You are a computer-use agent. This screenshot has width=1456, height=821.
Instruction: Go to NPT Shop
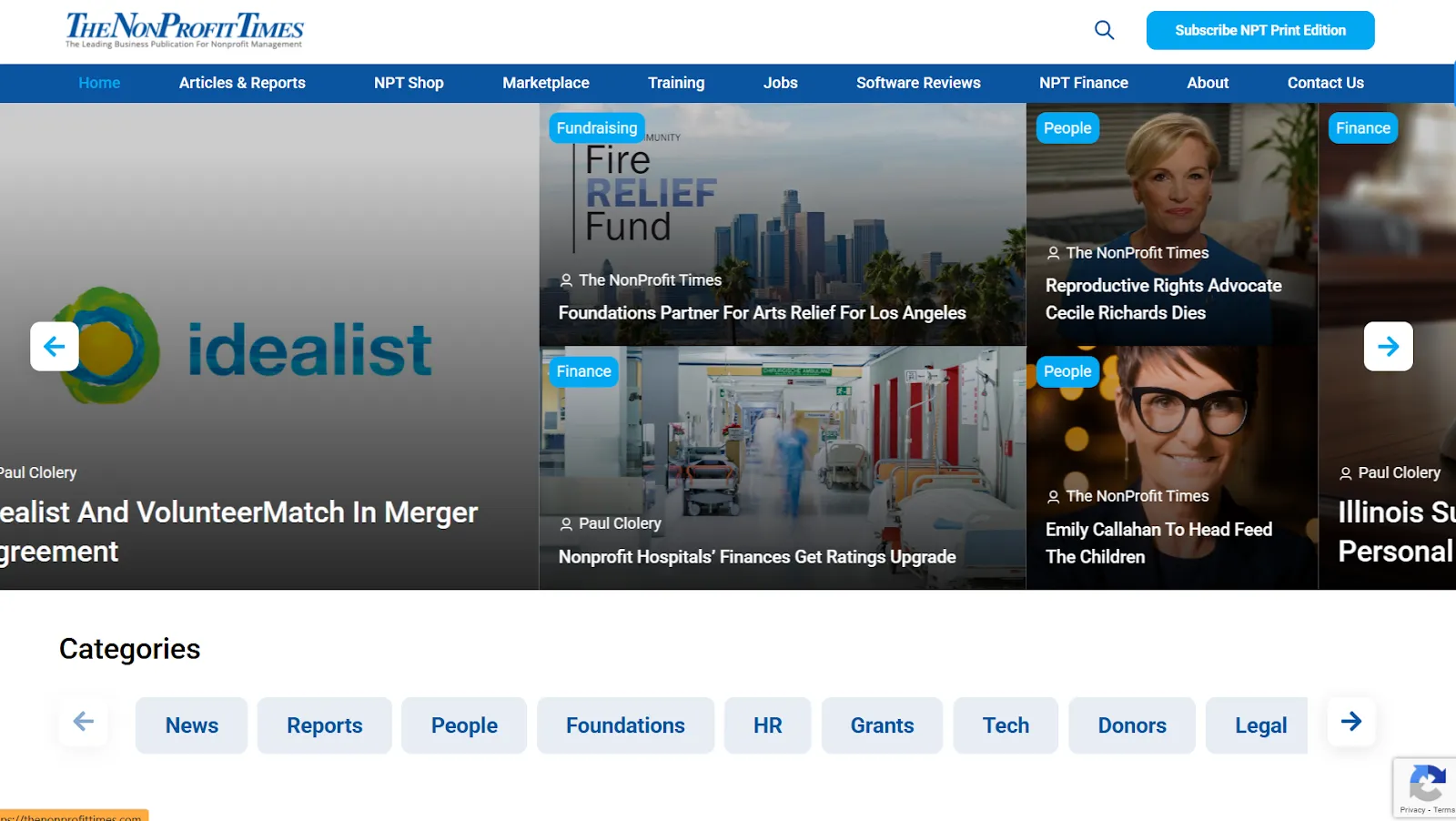pos(409,83)
